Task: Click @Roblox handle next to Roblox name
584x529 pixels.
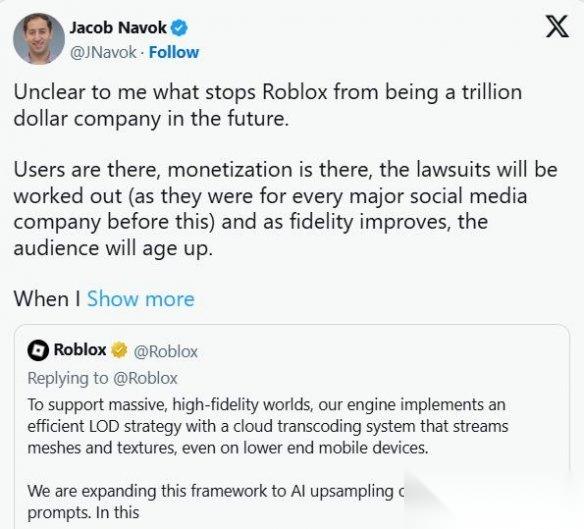Action: 165,351
